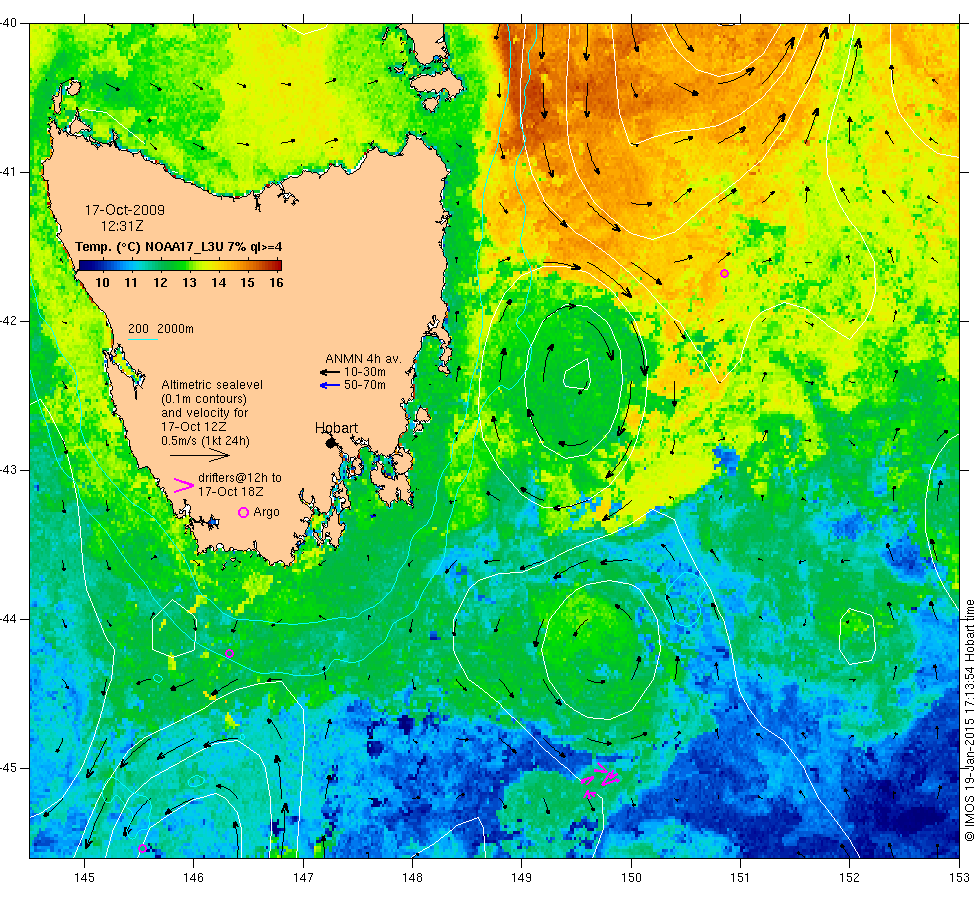Select the Argo float marker near 151E 41.7S
980x900 pixels.
point(724,274)
